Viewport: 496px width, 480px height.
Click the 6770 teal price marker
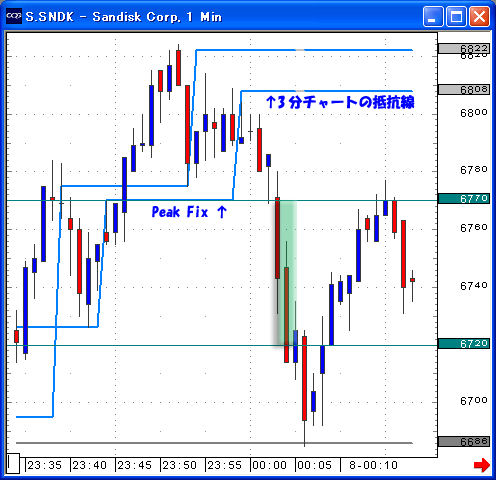tap(464, 199)
